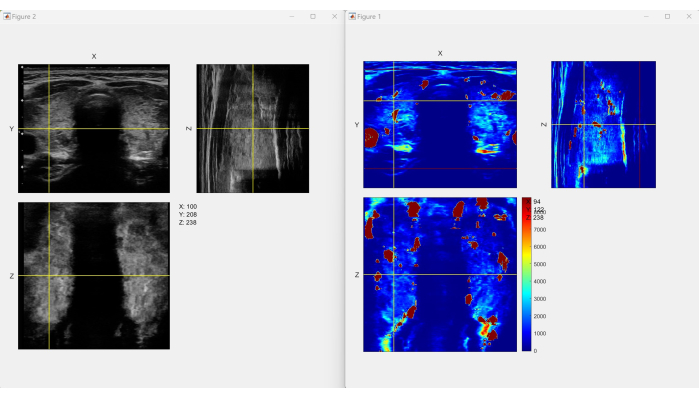Click the grayscale XZ bottom slice in Figure 2

[94, 275]
